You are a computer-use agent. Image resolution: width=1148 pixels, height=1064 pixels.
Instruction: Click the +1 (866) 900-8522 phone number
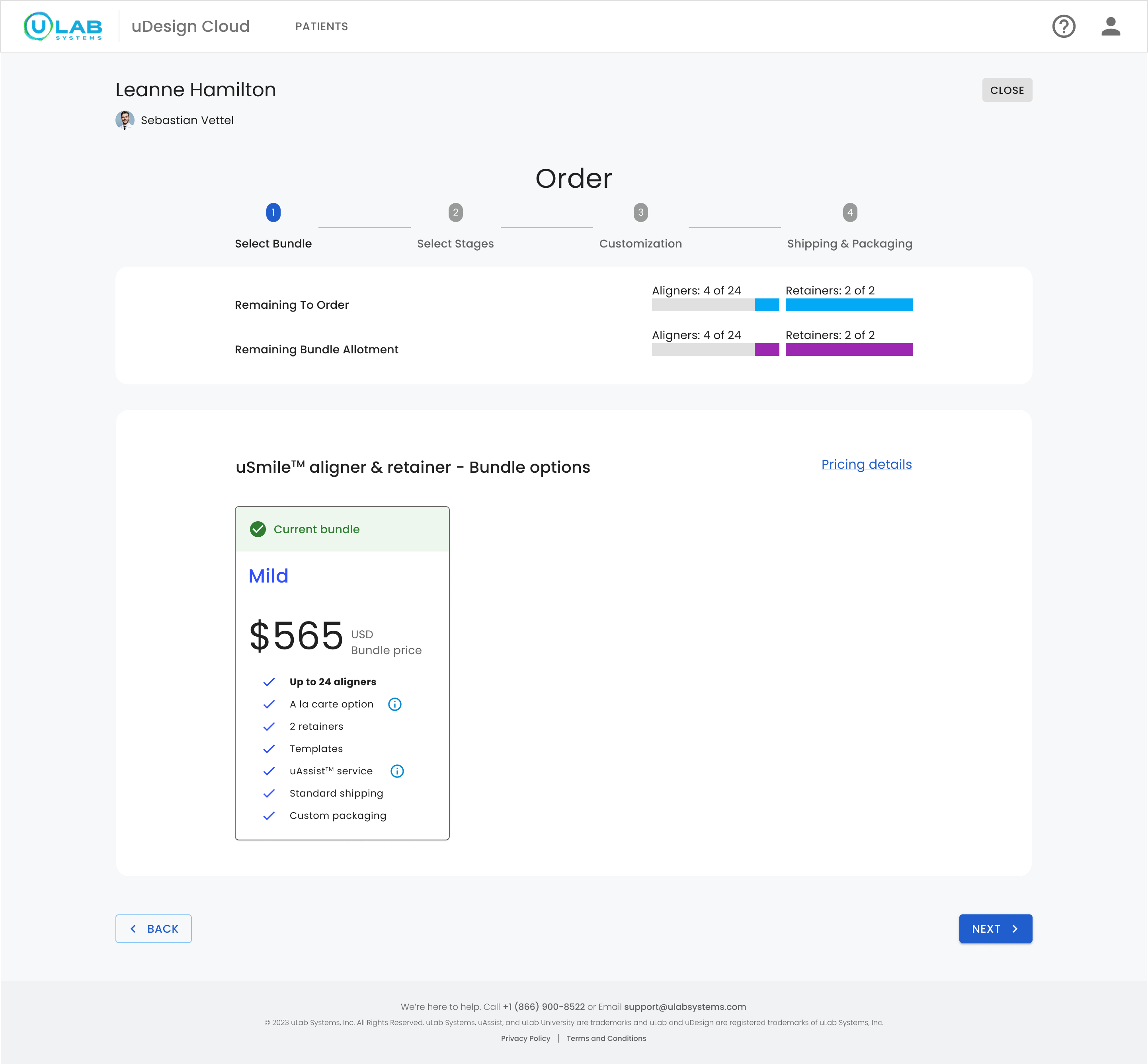(x=543, y=1007)
